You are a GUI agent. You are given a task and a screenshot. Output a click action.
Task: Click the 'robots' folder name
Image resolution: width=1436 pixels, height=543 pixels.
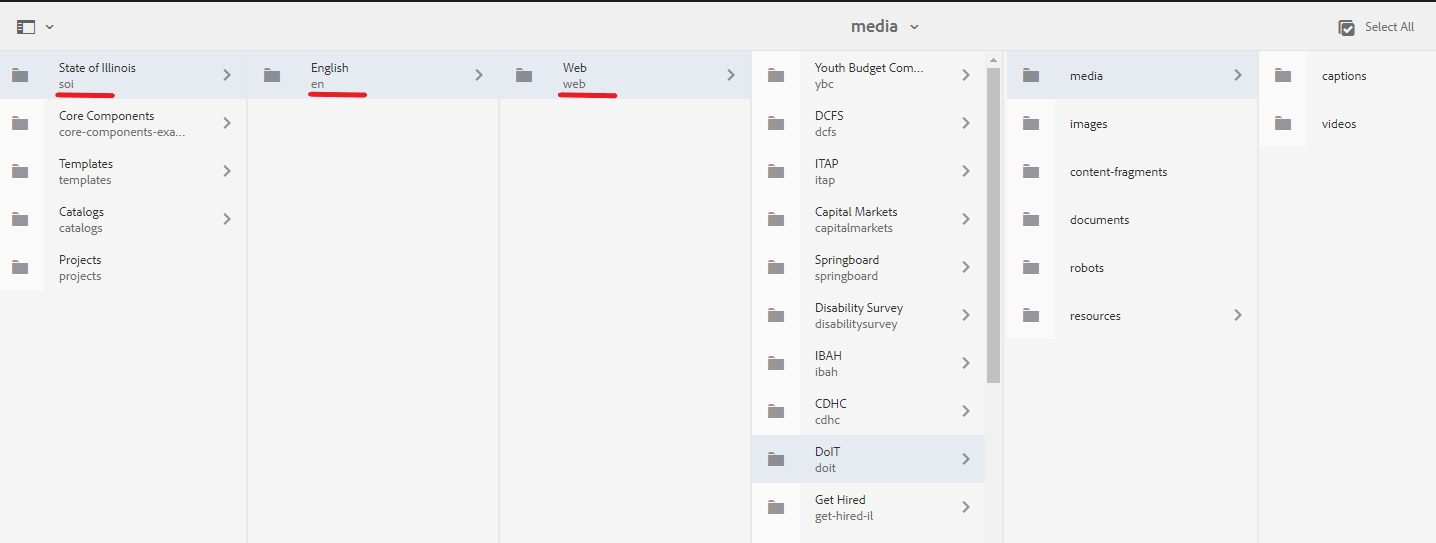1087,268
